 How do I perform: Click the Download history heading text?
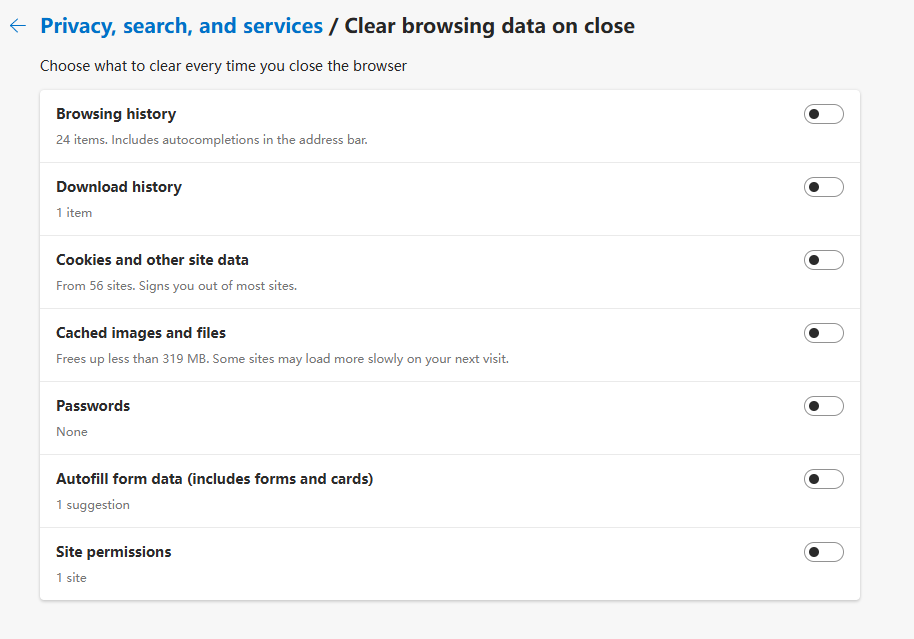pos(119,187)
